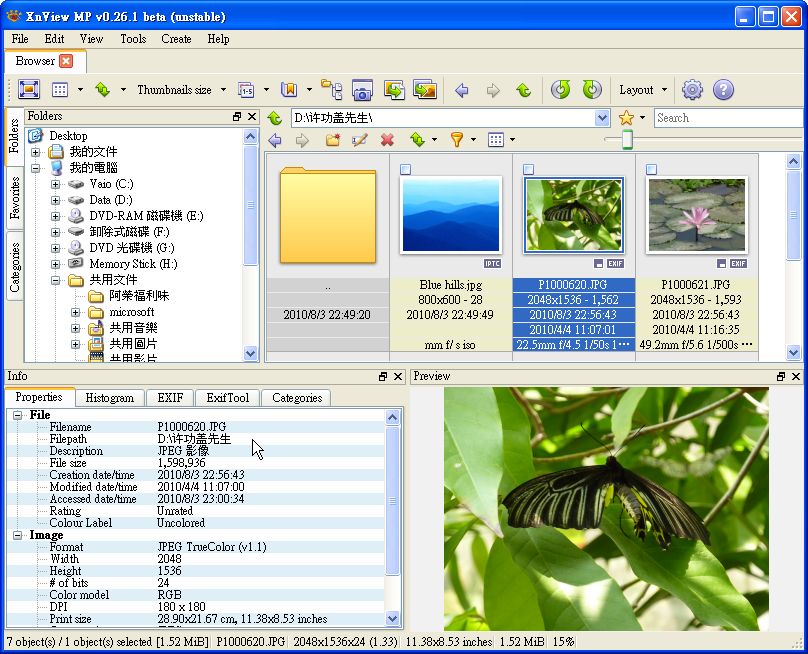This screenshot has width=808, height=654.
Task: Tick checkbox on P1000621.JPG thumbnail
Action: tap(651, 170)
